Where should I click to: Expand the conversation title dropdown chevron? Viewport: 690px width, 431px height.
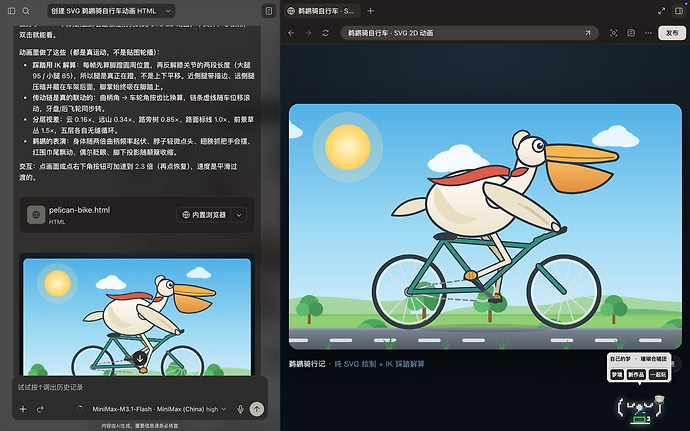pos(168,11)
